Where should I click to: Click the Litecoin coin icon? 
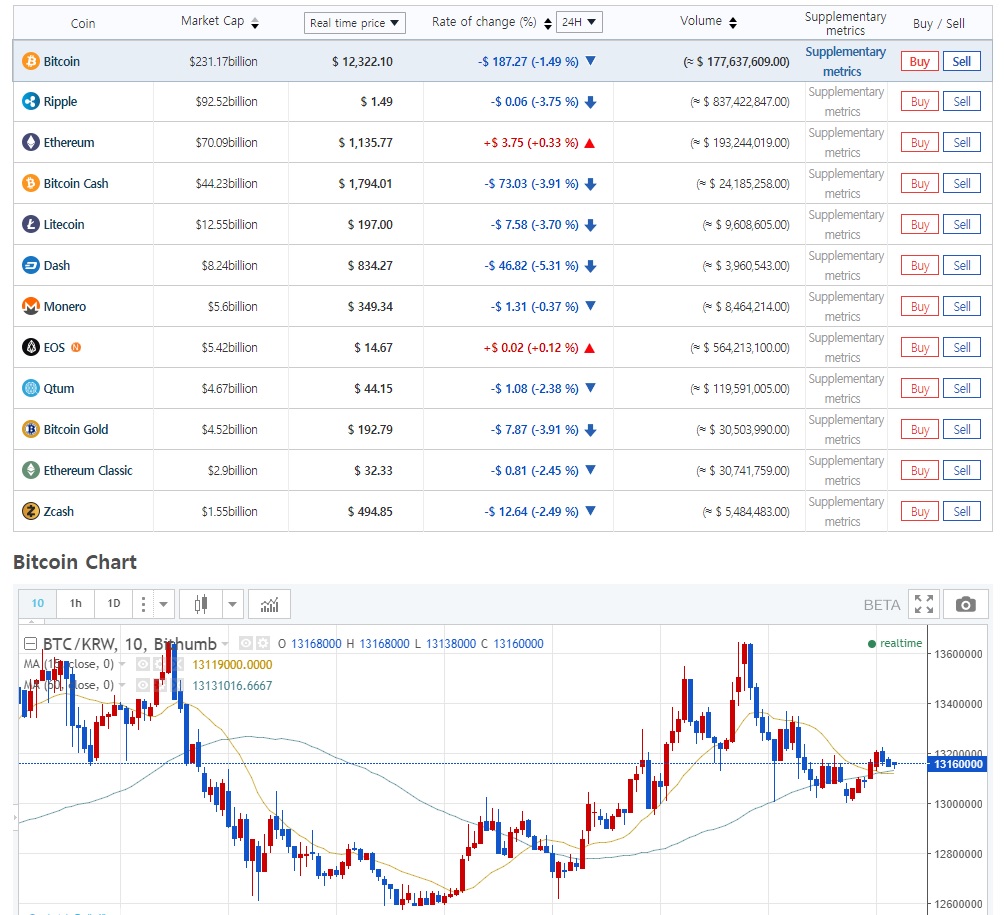[x=30, y=224]
